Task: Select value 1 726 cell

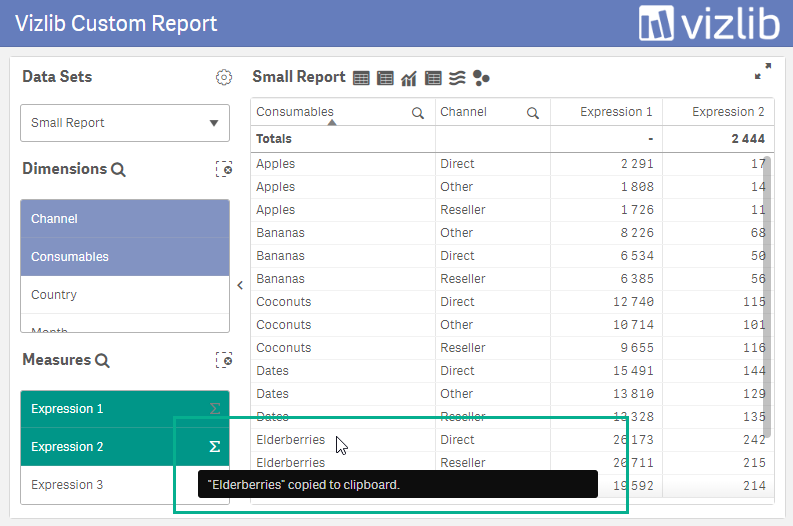Action: click(x=606, y=210)
